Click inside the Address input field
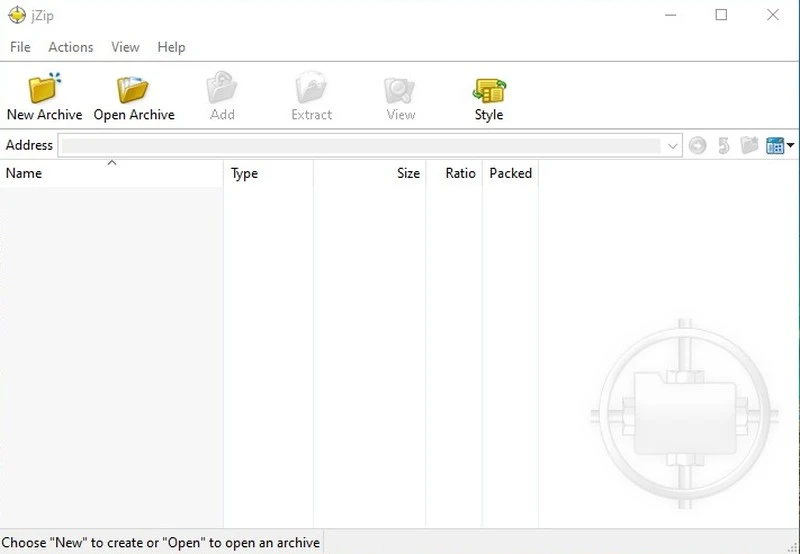The width and height of the screenshot is (800, 554). [x=360, y=146]
